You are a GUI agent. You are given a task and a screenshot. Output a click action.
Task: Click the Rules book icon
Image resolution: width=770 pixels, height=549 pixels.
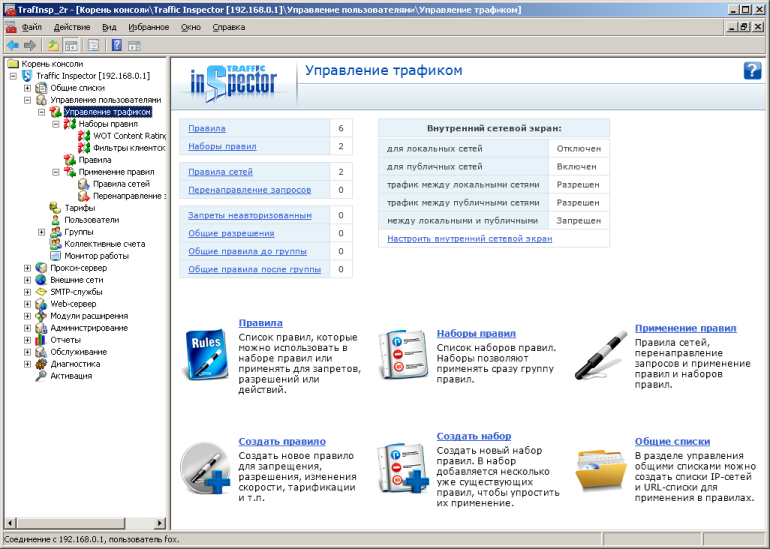206,355
